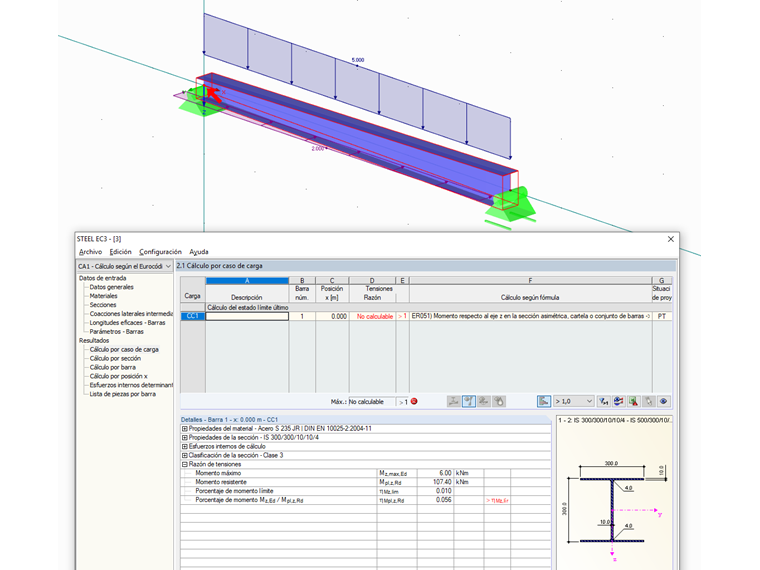Select Materiales in the navigator
The height and width of the screenshot is (570, 760).
(103, 296)
